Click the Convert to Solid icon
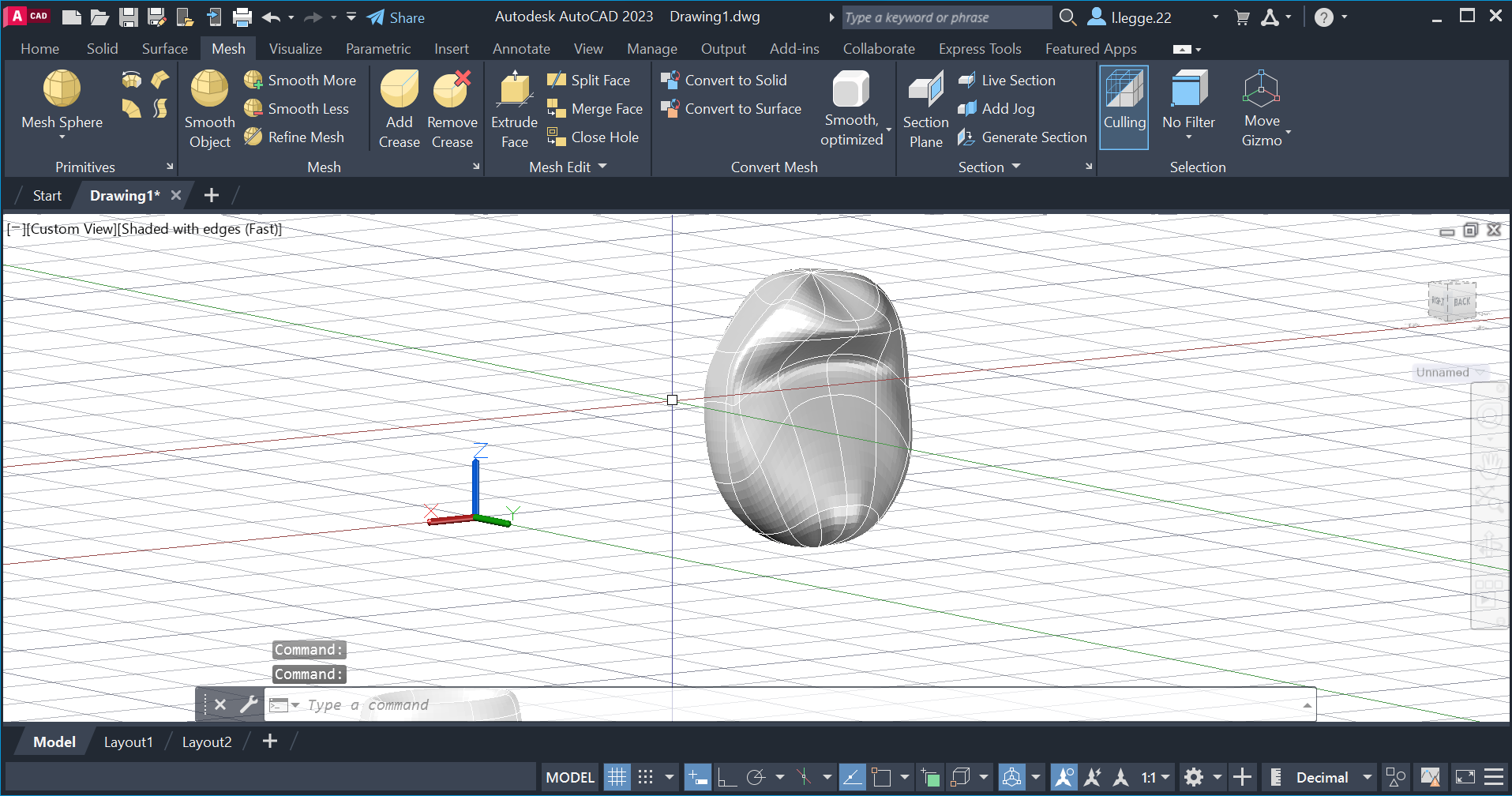 click(670, 80)
